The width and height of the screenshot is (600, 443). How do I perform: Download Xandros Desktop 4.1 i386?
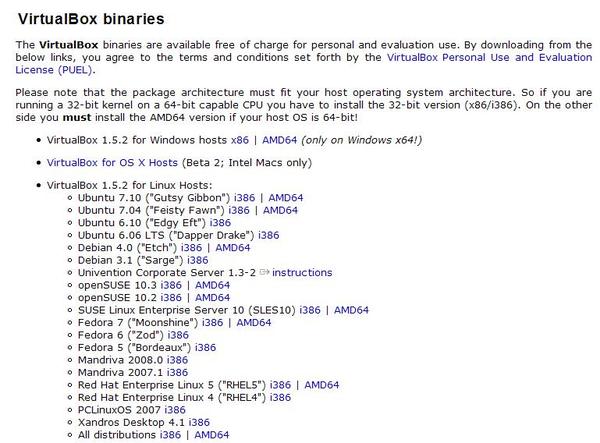[199, 423]
